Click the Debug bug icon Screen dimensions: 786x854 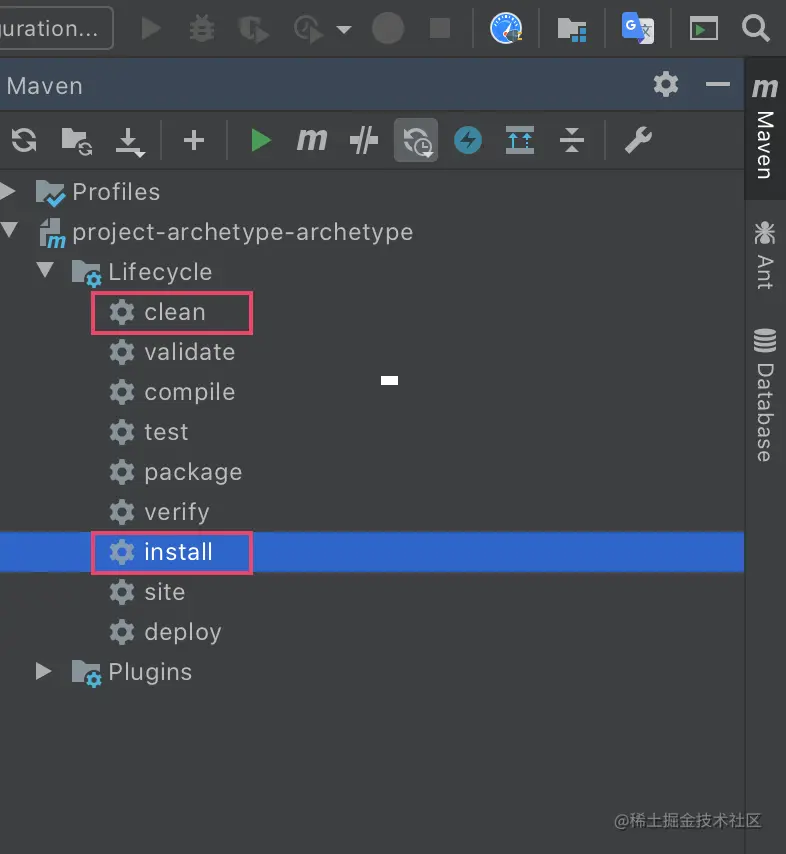[202, 28]
